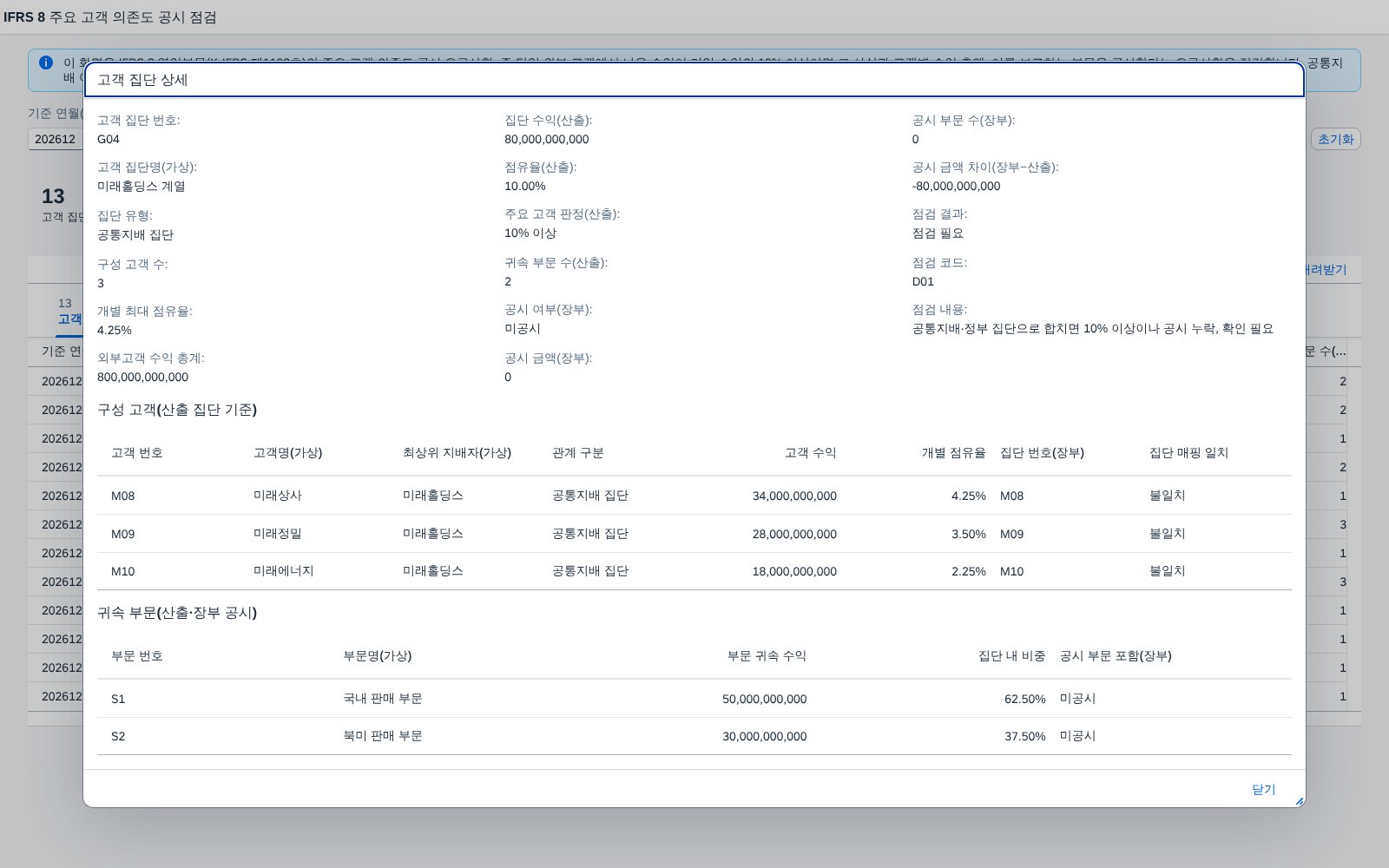Click the 고객 번호 column header
Viewport: 1389px width, 868px height.
pyautogui.click(x=137, y=453)
